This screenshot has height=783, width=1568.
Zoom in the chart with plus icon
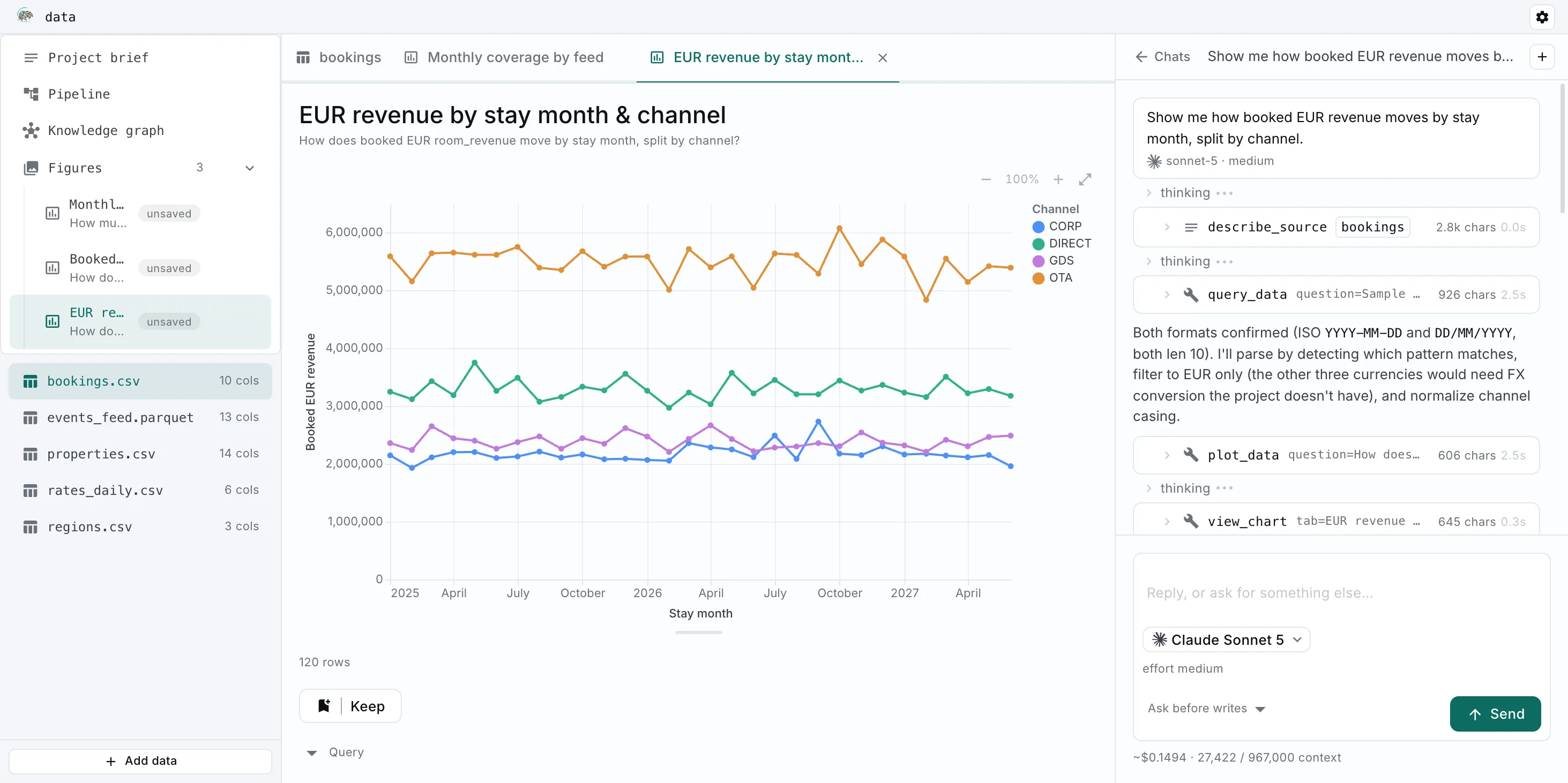click(1058, 179)
